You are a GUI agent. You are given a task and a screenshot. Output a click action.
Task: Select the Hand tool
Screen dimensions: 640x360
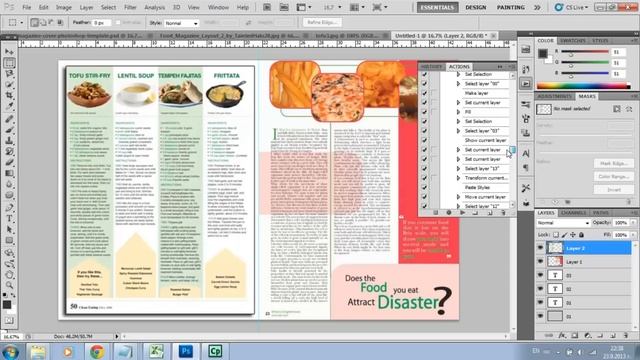[9, 274]
